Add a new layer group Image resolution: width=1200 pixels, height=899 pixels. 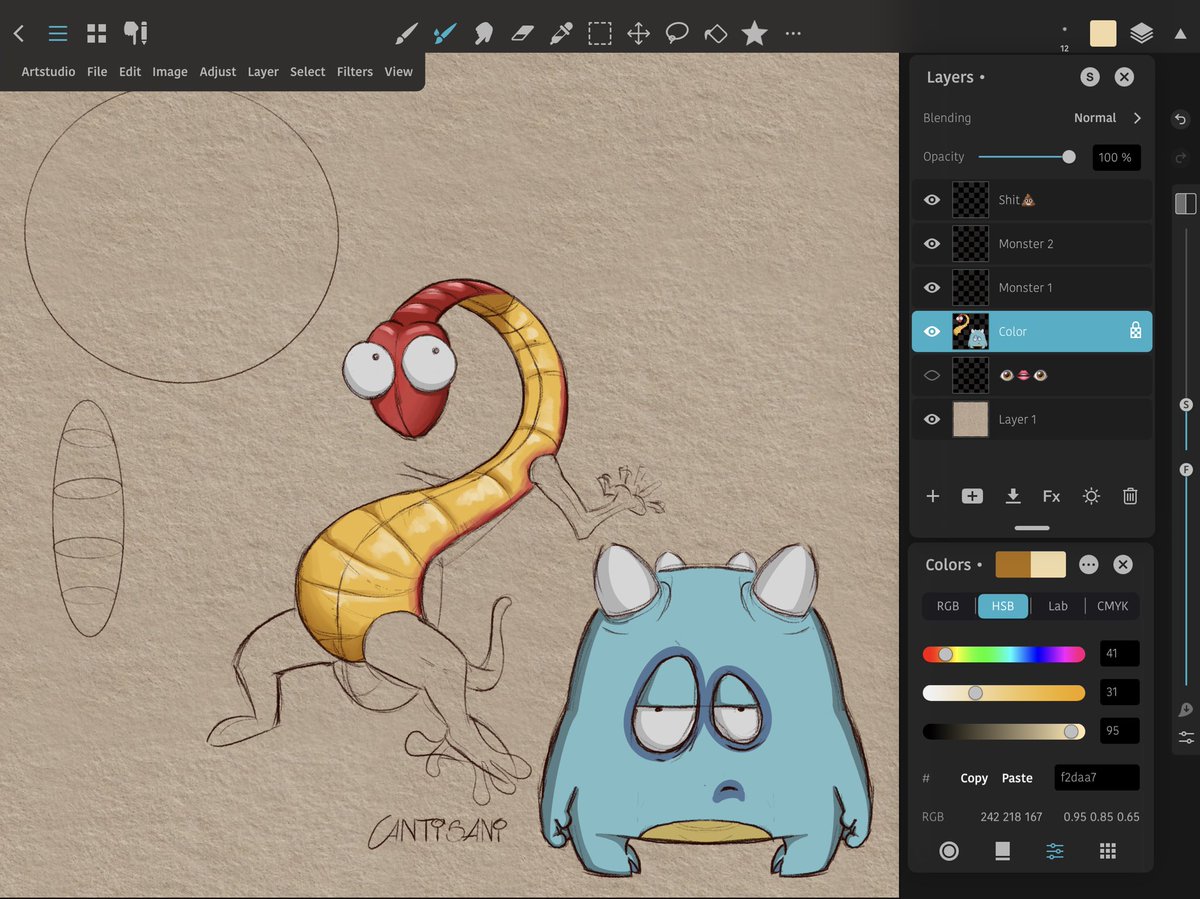coord(972,496)
